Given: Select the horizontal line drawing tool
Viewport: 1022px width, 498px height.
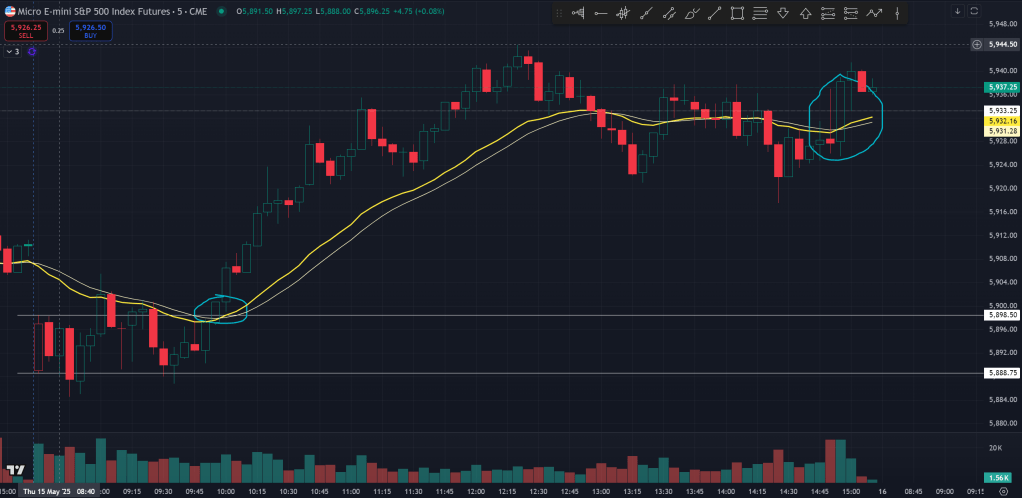Looking at the screenshot, I should point(602,13).
